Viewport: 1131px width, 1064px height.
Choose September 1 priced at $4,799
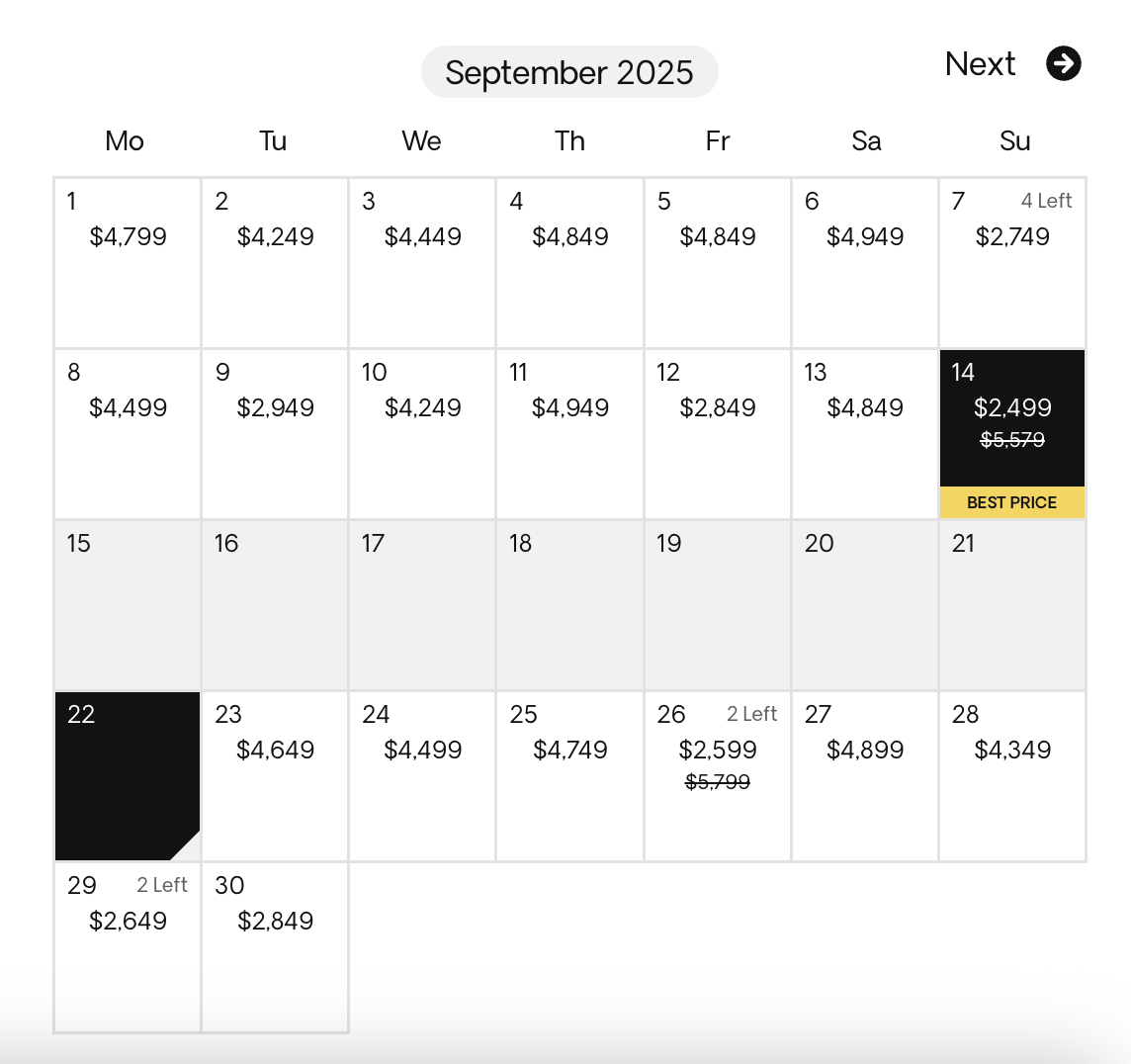click(128, 263)
